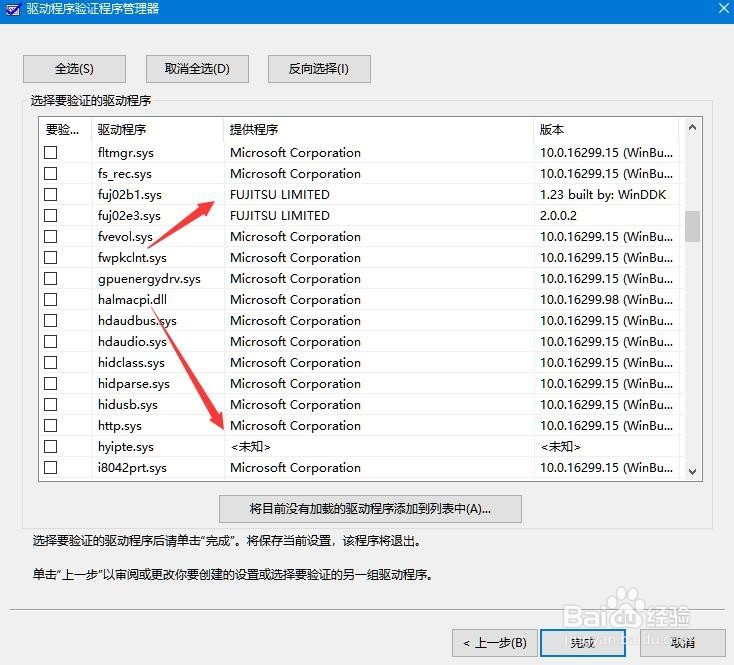Select the fvevol.sys checkbox
The width and height of the screenshot is (734, 665).
[x=51, y=236]
